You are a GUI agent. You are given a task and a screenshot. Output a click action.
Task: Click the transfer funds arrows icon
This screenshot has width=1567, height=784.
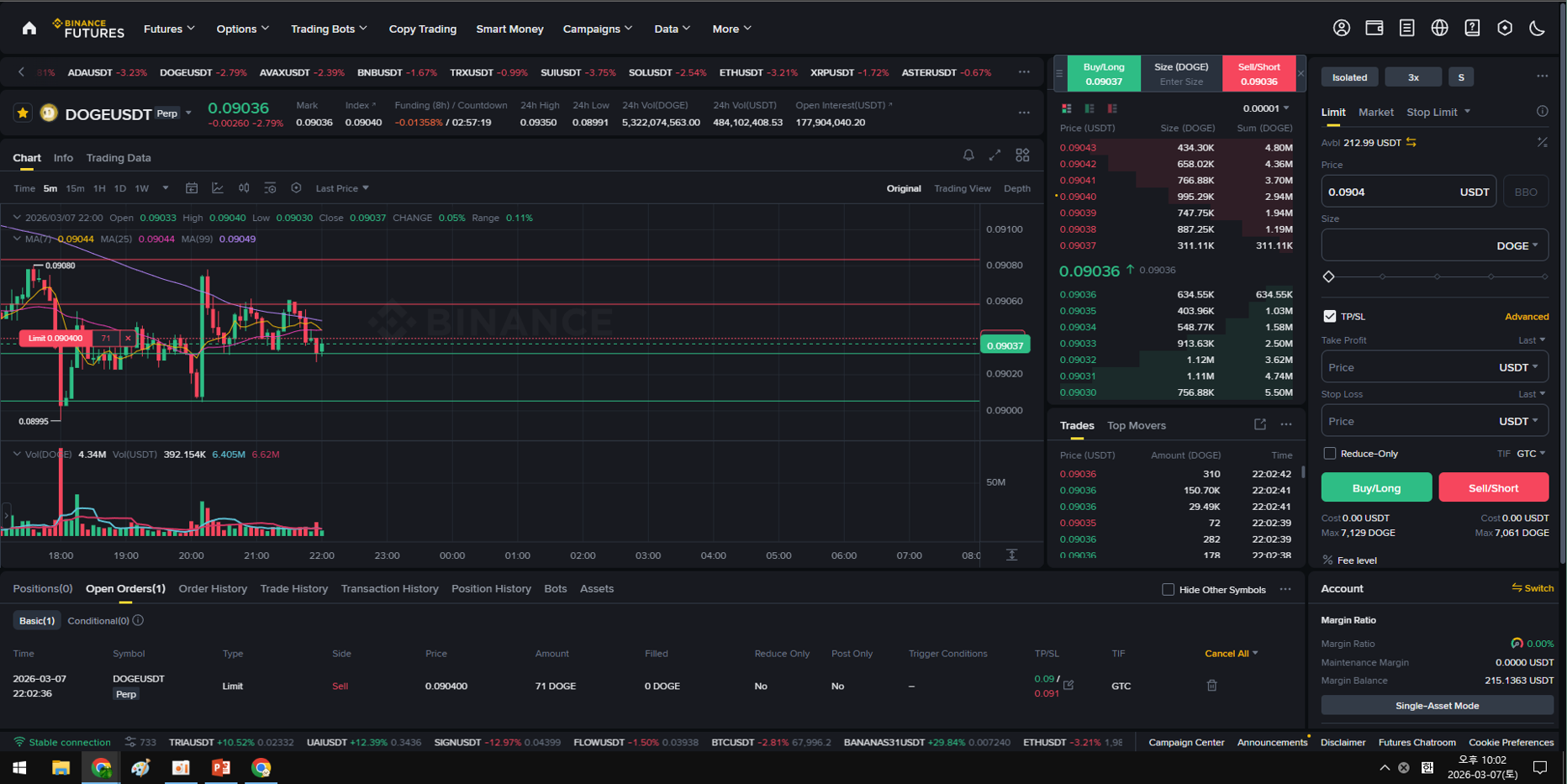pyautogui.click(x=1411, y=143)
